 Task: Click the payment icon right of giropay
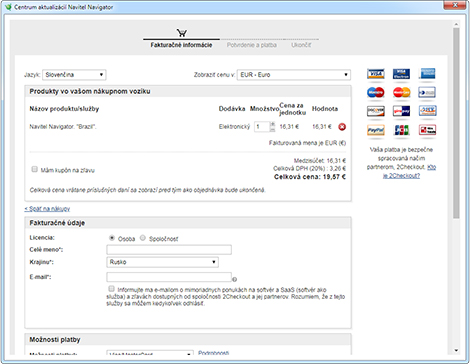(428, 110)
